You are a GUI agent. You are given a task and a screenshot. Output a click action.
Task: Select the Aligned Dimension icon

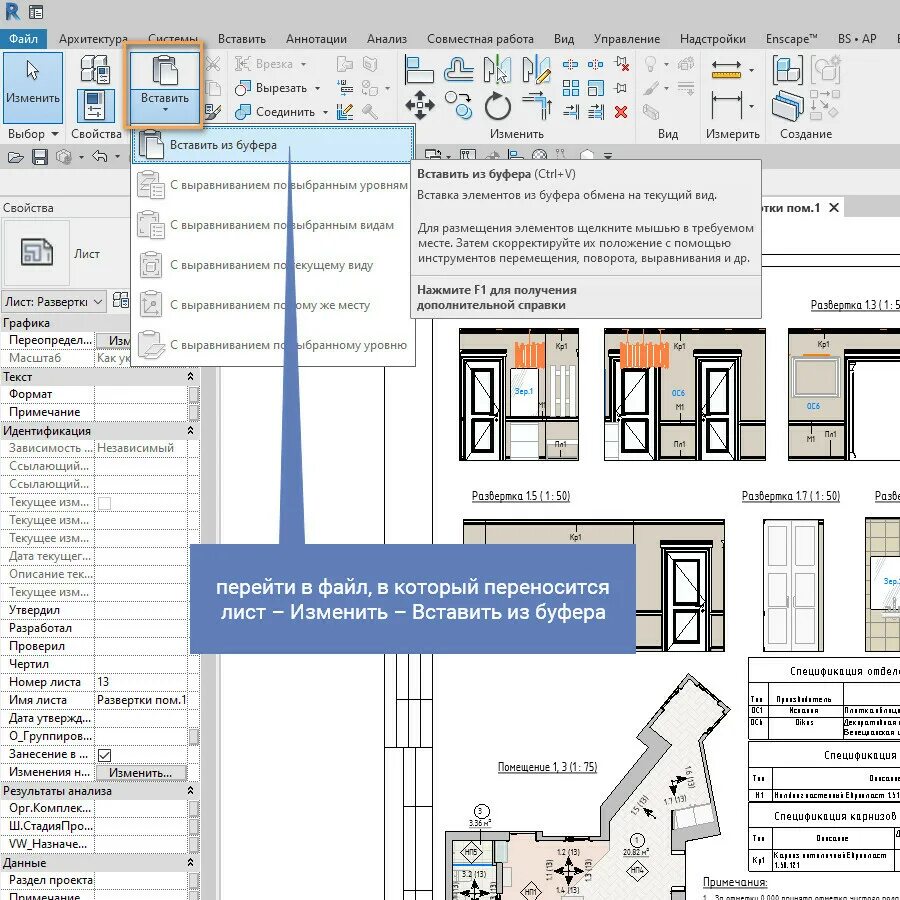726,106
